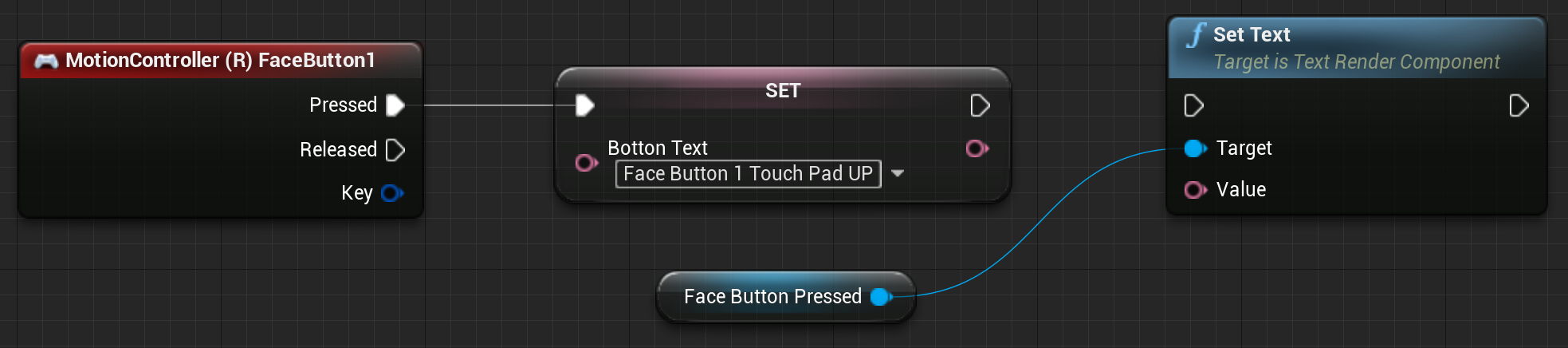The image size is (1568, 348).
Task: Select the Botton Text pink input pin
Action: coord(587,163)
